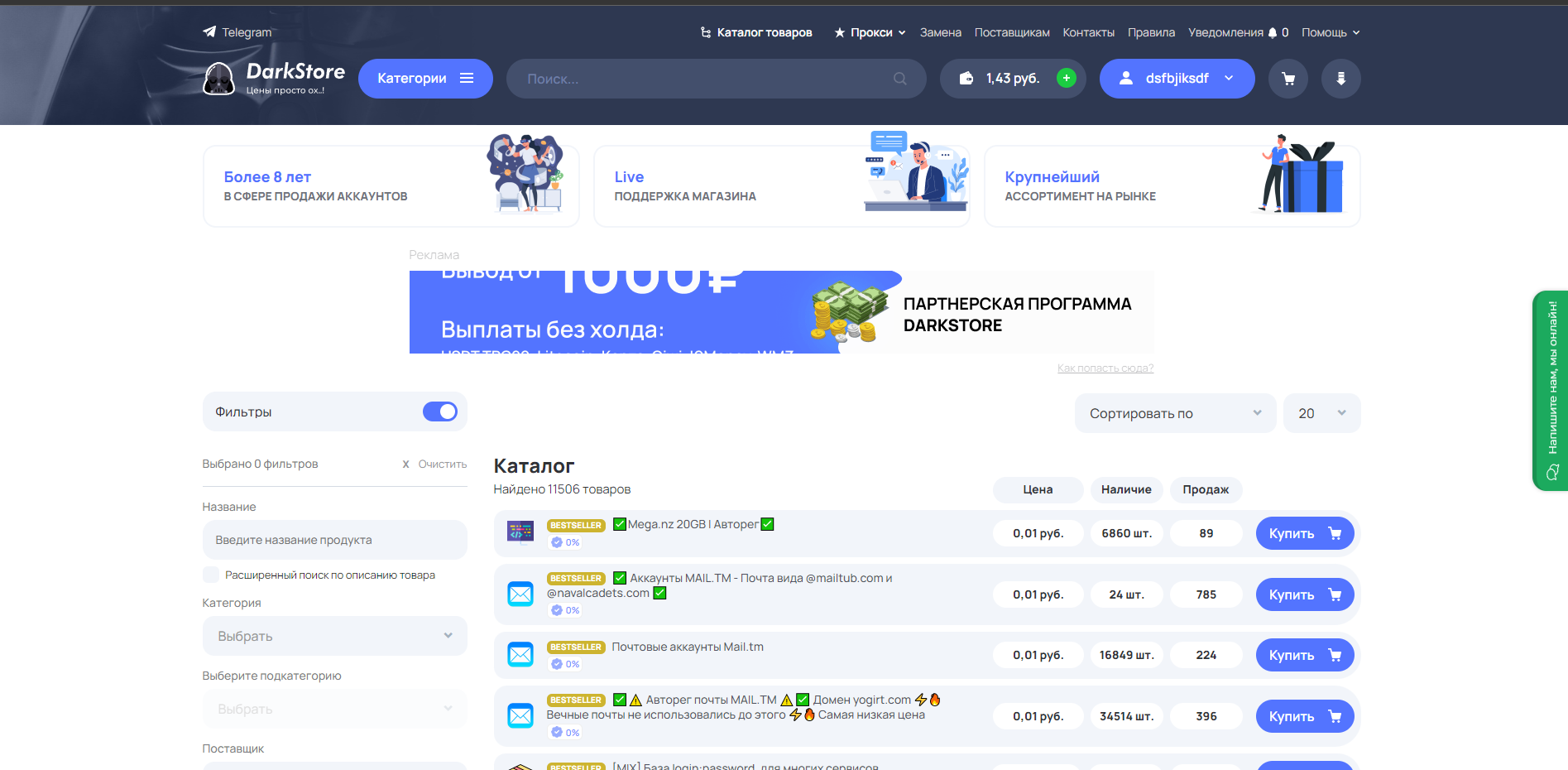Click the Прокси star icon
Screen dimensions: 1568x770
pyautogui.click(x=840, y=33)
